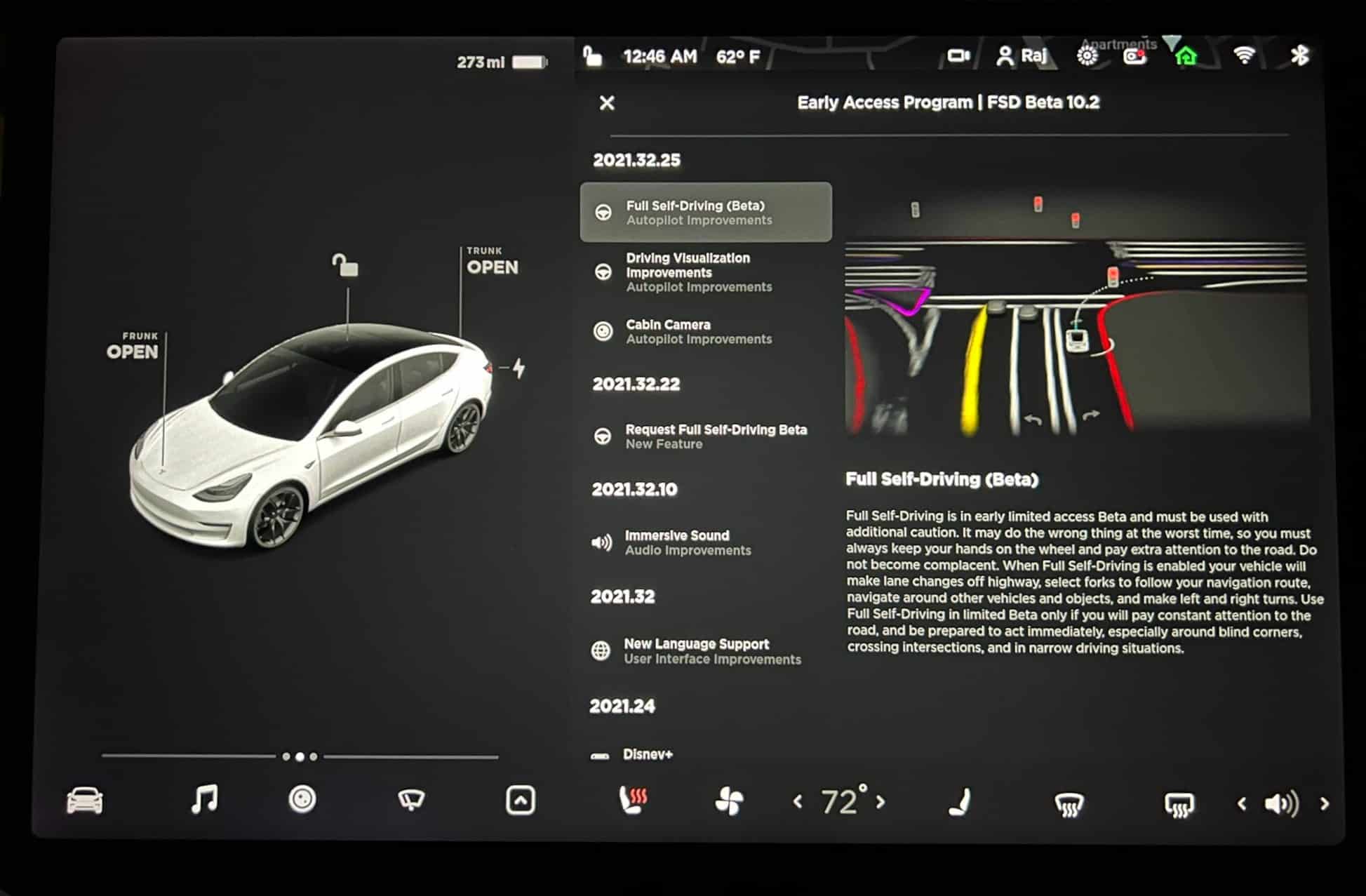Click the Bluetooth status icon
The width and height of the screenshot is (1366, 896).
pyautogui.click(x=1299, y=55)
